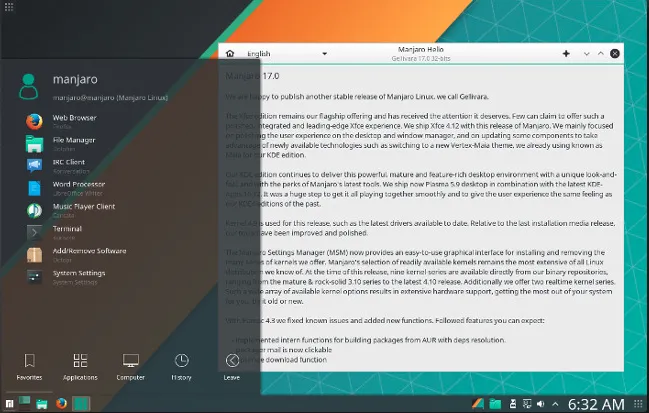Open removable devices tray icon
The width and height of the screenshot is (649, 413).
[x=513, y=403]
